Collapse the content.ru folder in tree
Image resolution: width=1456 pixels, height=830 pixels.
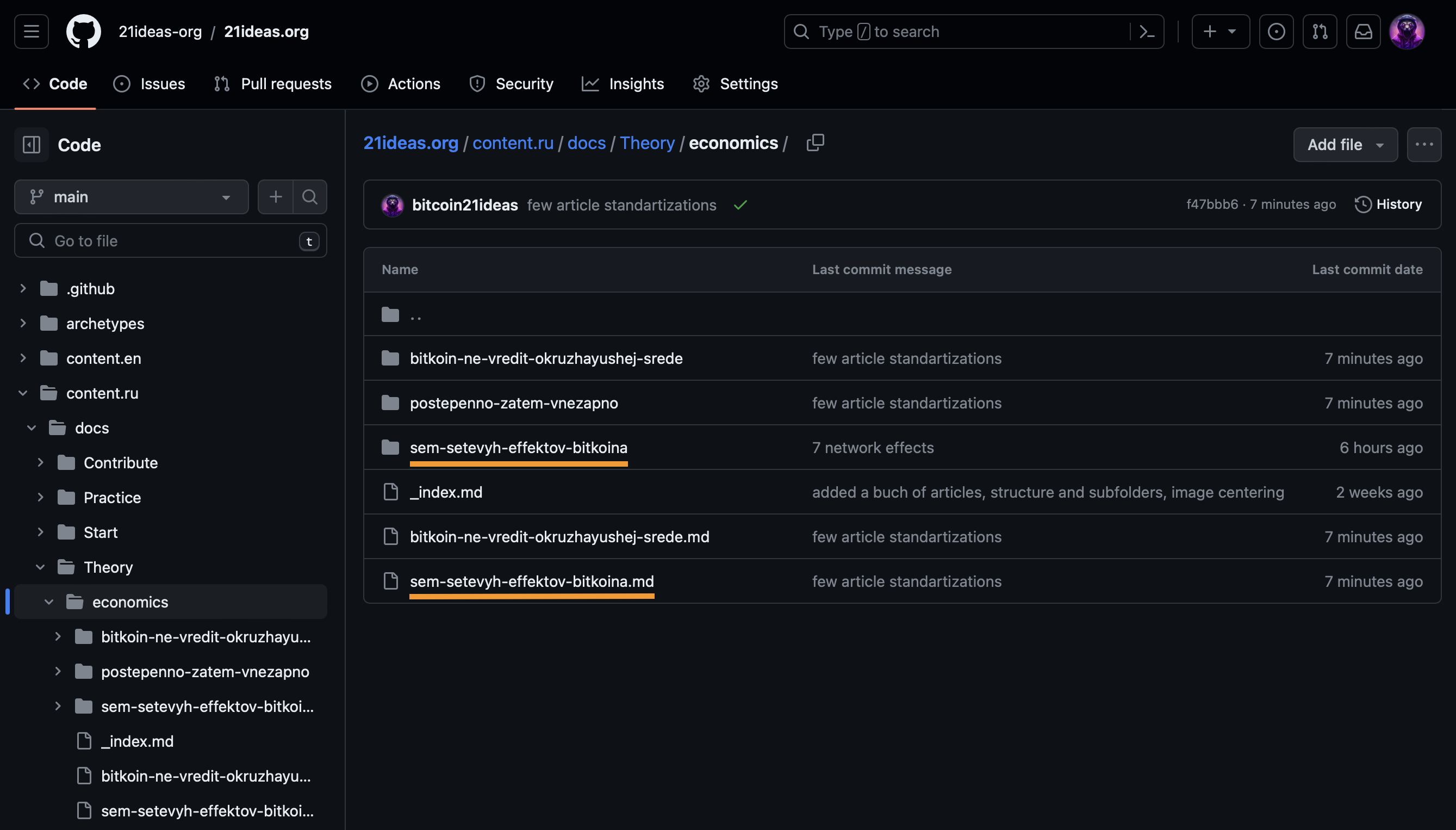(x=23, y=393)
